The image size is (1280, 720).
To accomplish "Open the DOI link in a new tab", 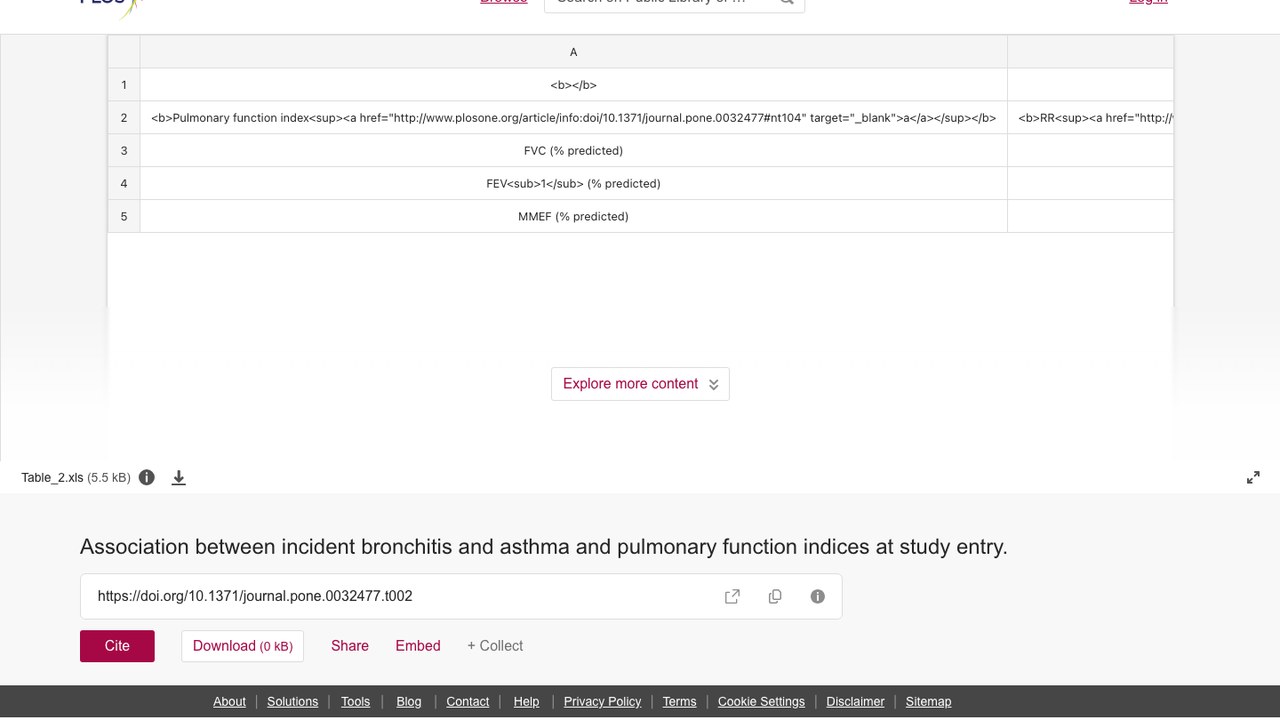I will [x=732, y=596].
